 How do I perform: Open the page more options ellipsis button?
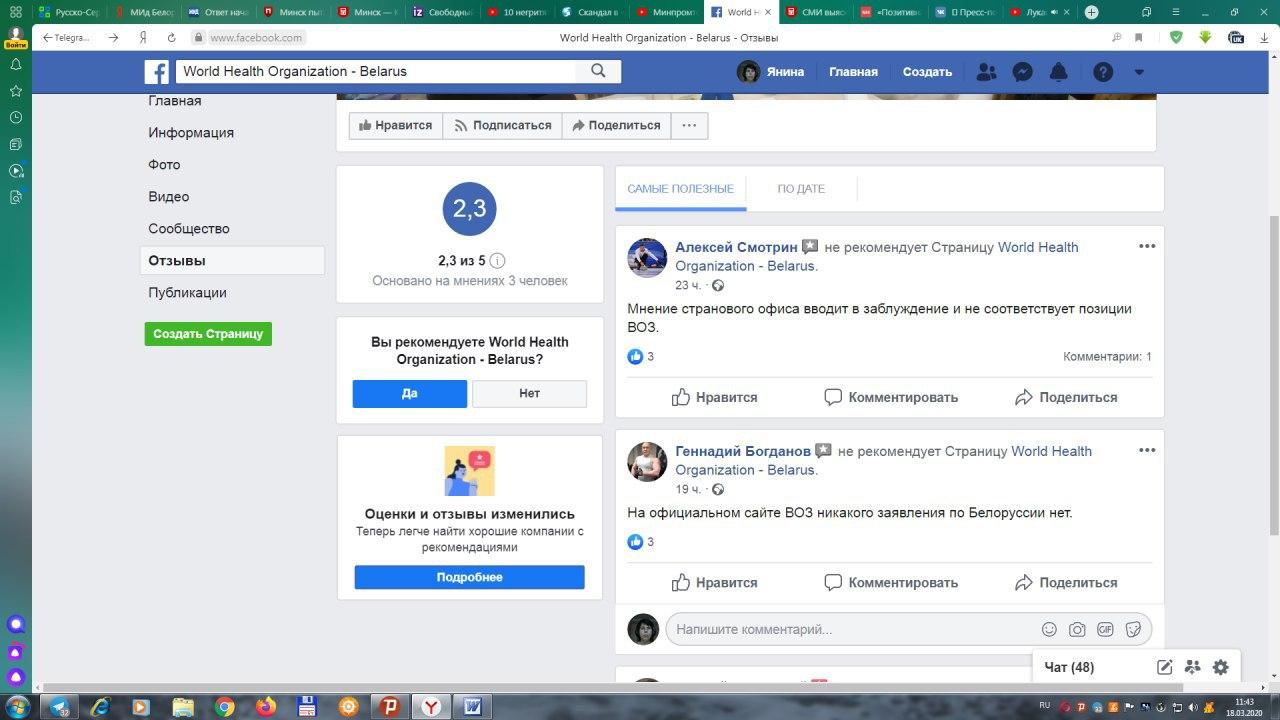pyautogui.click(x=689, y=126)
